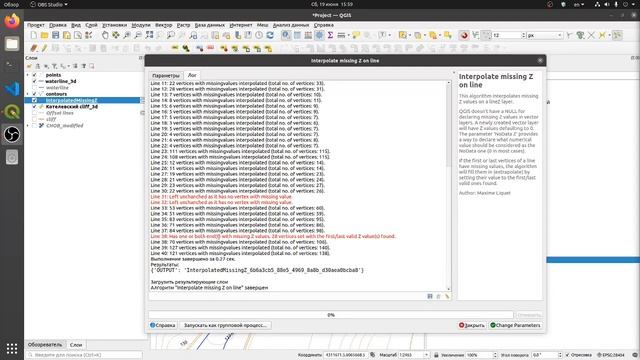Toggle visibility of InterpolatedMissingZ layer
Image resolution: width=640 pixels, height=360 pixels.
(x=34, y=100)
